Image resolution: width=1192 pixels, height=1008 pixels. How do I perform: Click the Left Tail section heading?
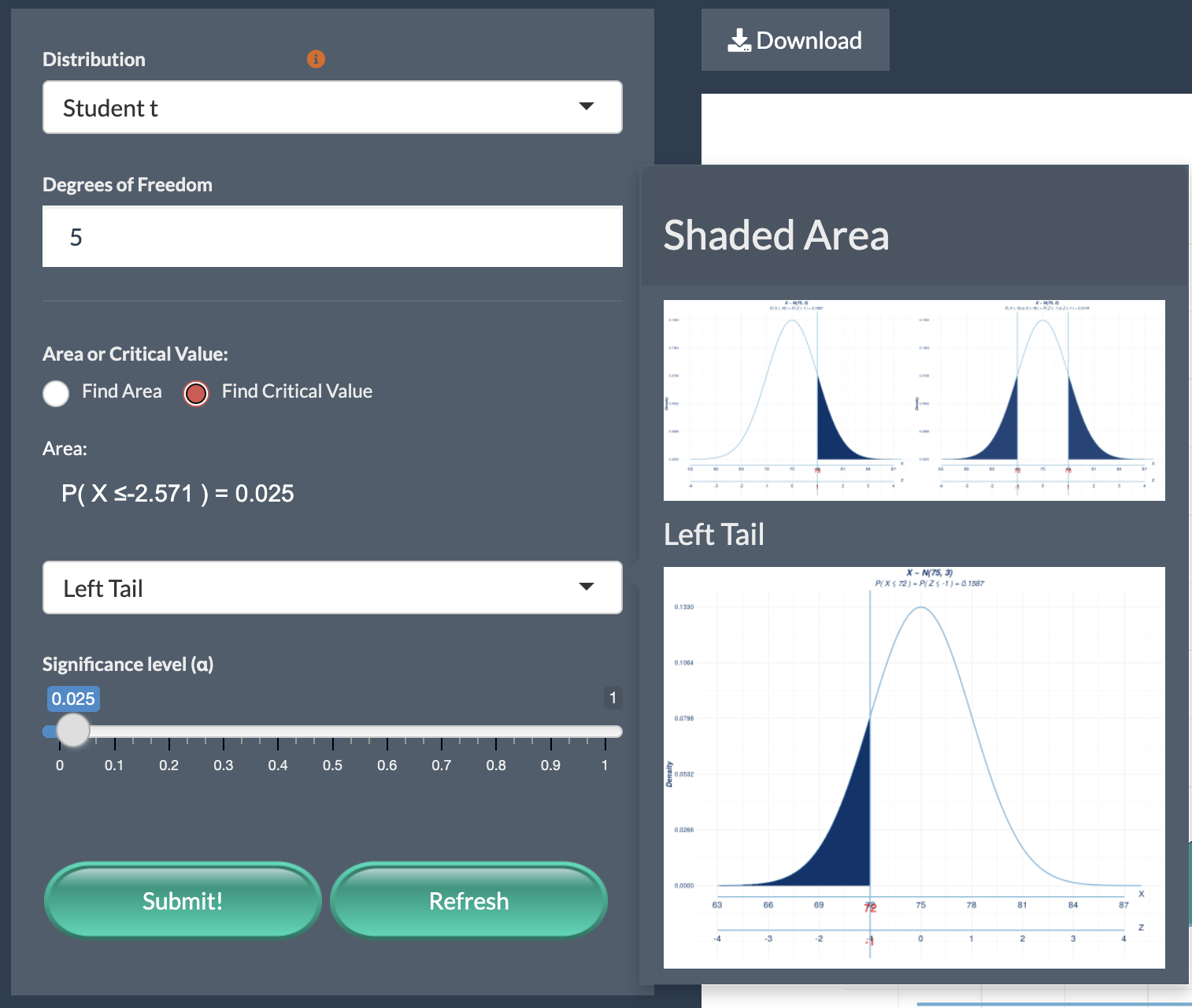(713, 534)
